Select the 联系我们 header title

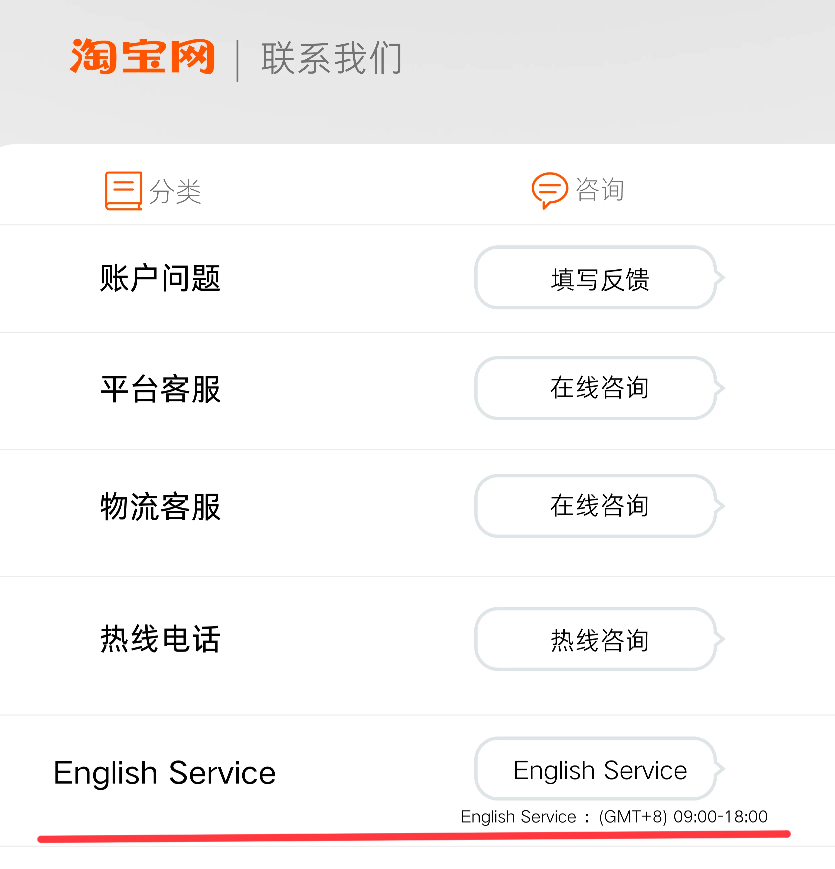pyautogui.click(x=332, y=58)
